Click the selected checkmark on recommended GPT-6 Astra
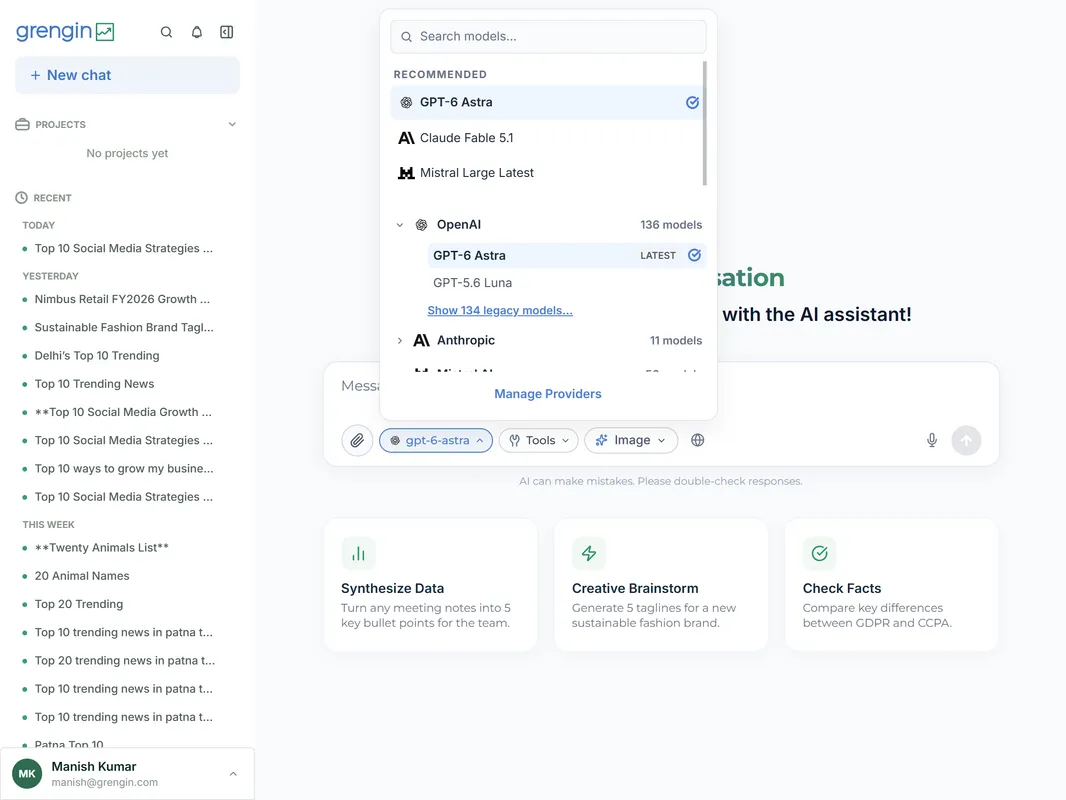This screenshot has width=1066, height=800. [692, 102]
